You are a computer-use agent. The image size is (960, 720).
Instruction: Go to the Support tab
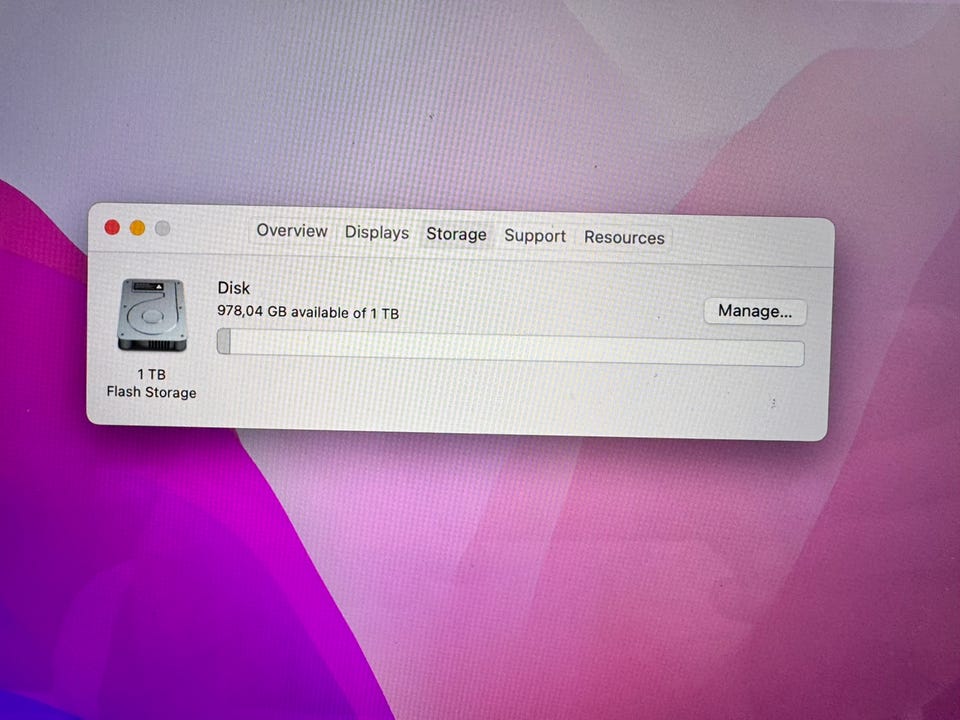click(x=534, y=236)
